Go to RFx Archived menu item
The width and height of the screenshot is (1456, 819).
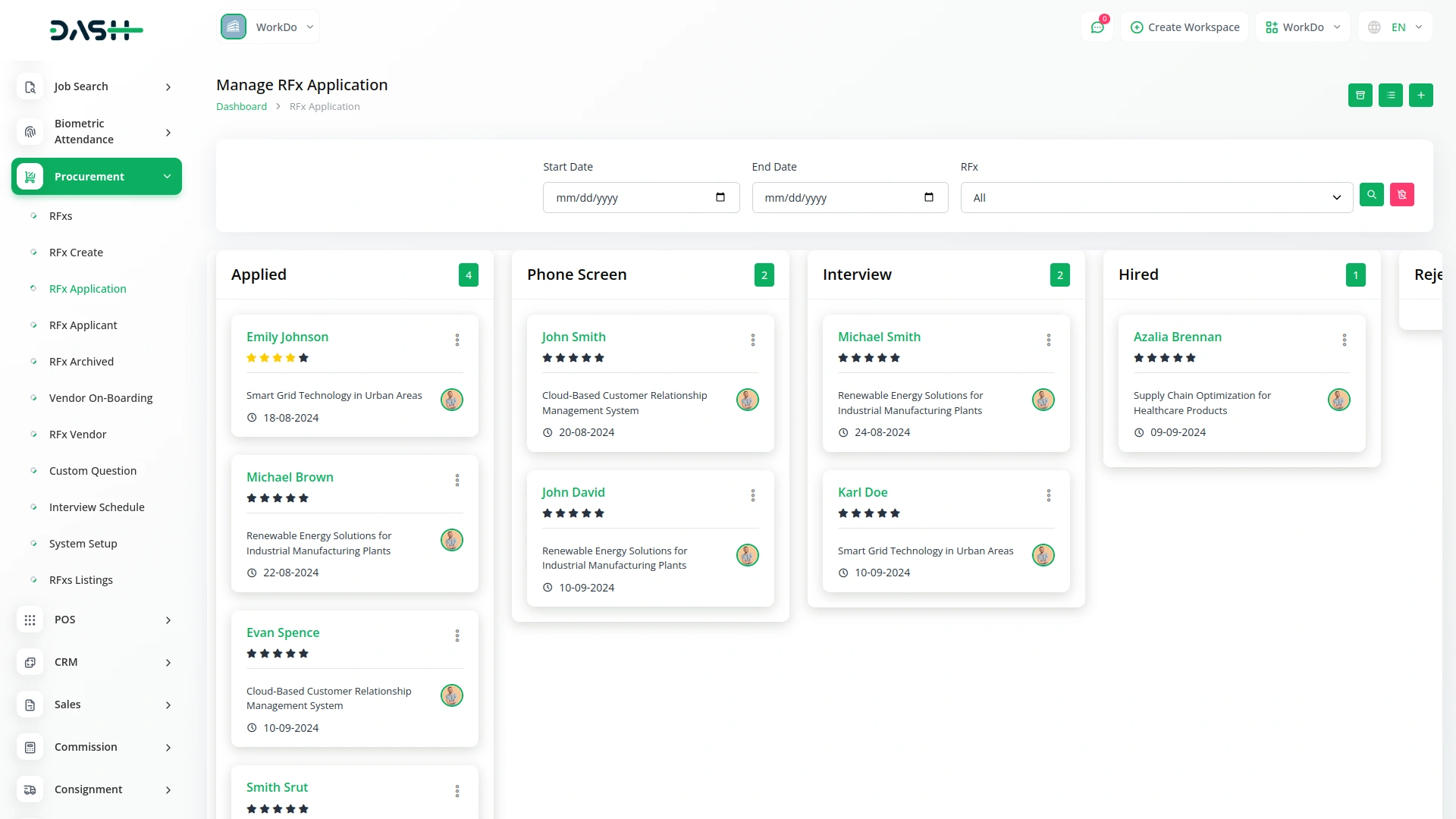[x=81, y=362]
